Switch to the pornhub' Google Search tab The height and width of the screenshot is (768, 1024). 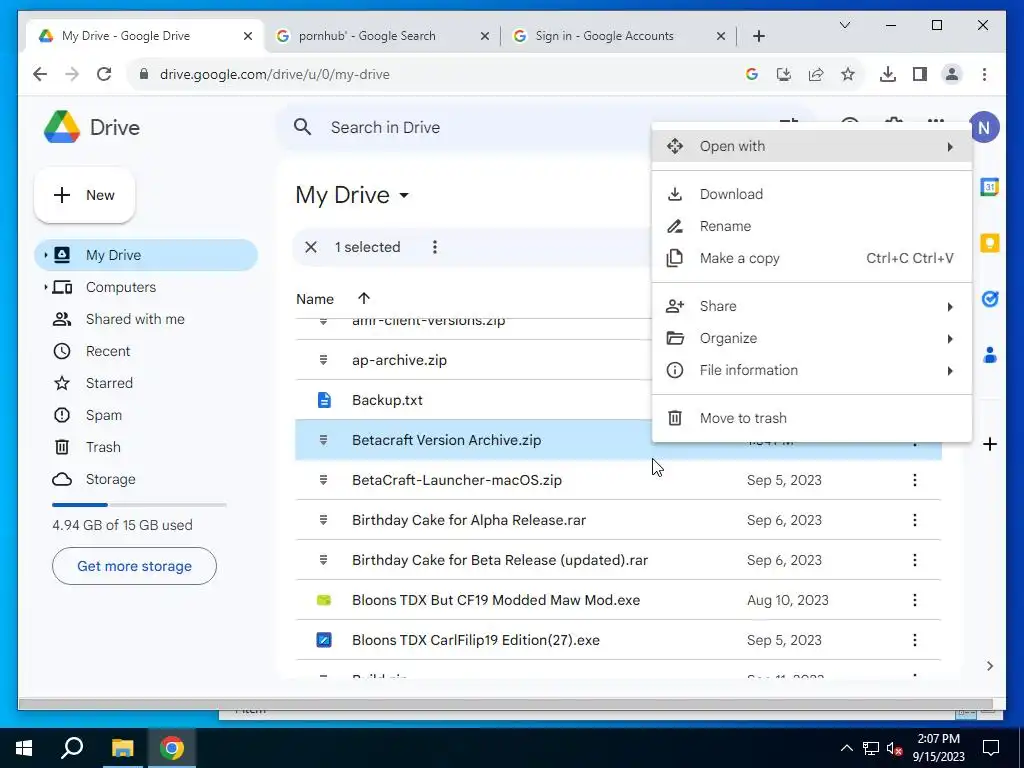[x=382, y=36]
